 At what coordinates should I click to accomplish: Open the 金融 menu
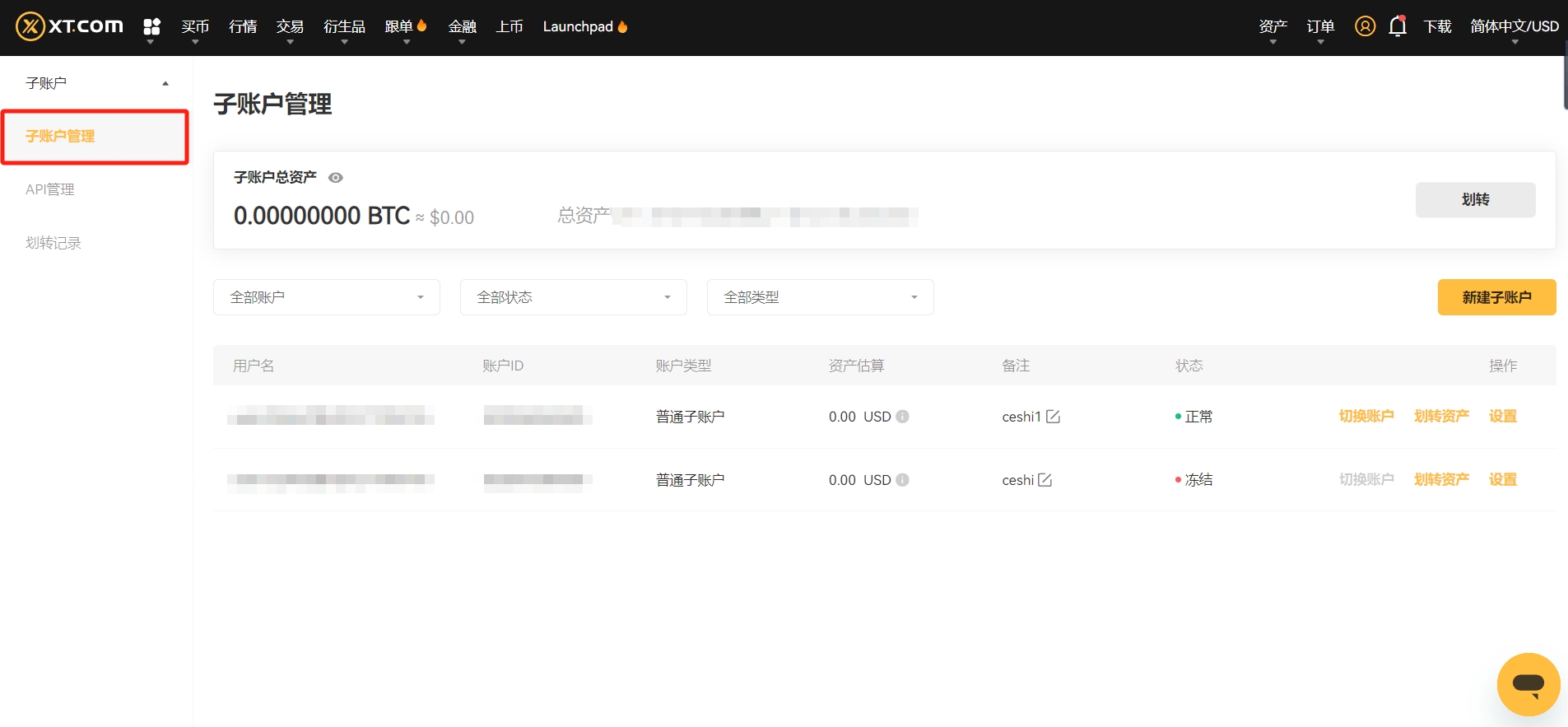462,27
